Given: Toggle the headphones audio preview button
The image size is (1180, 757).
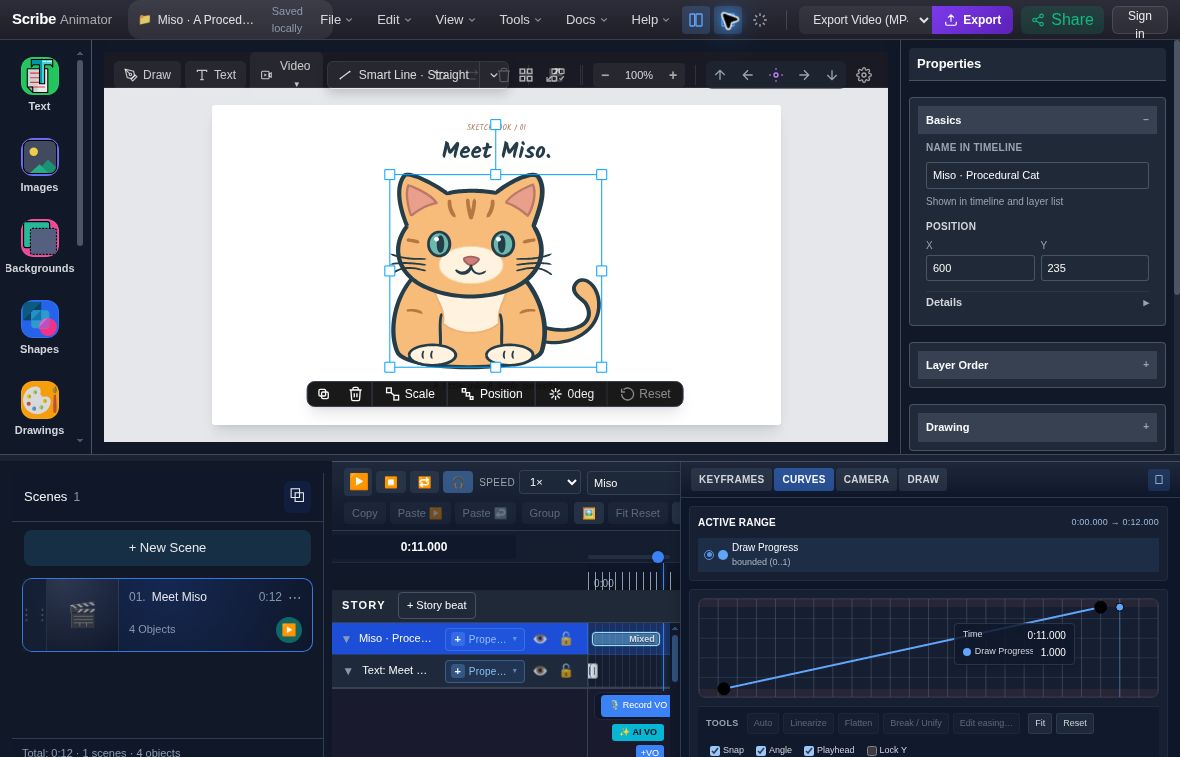Looking at the screenshot, I should pyautogui.click(x=458, y=482).
